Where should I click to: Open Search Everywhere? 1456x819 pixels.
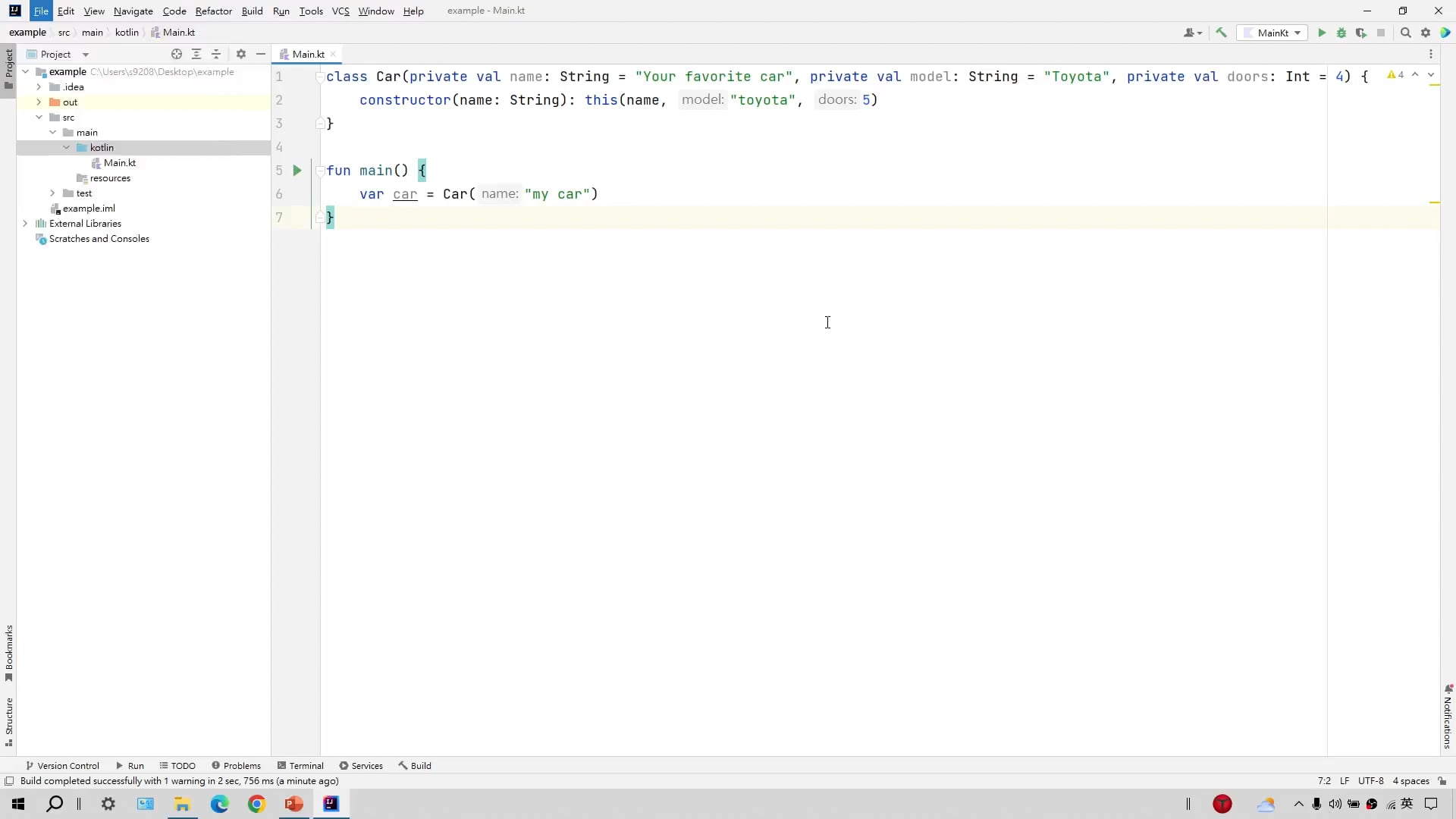click(1406, 33)
